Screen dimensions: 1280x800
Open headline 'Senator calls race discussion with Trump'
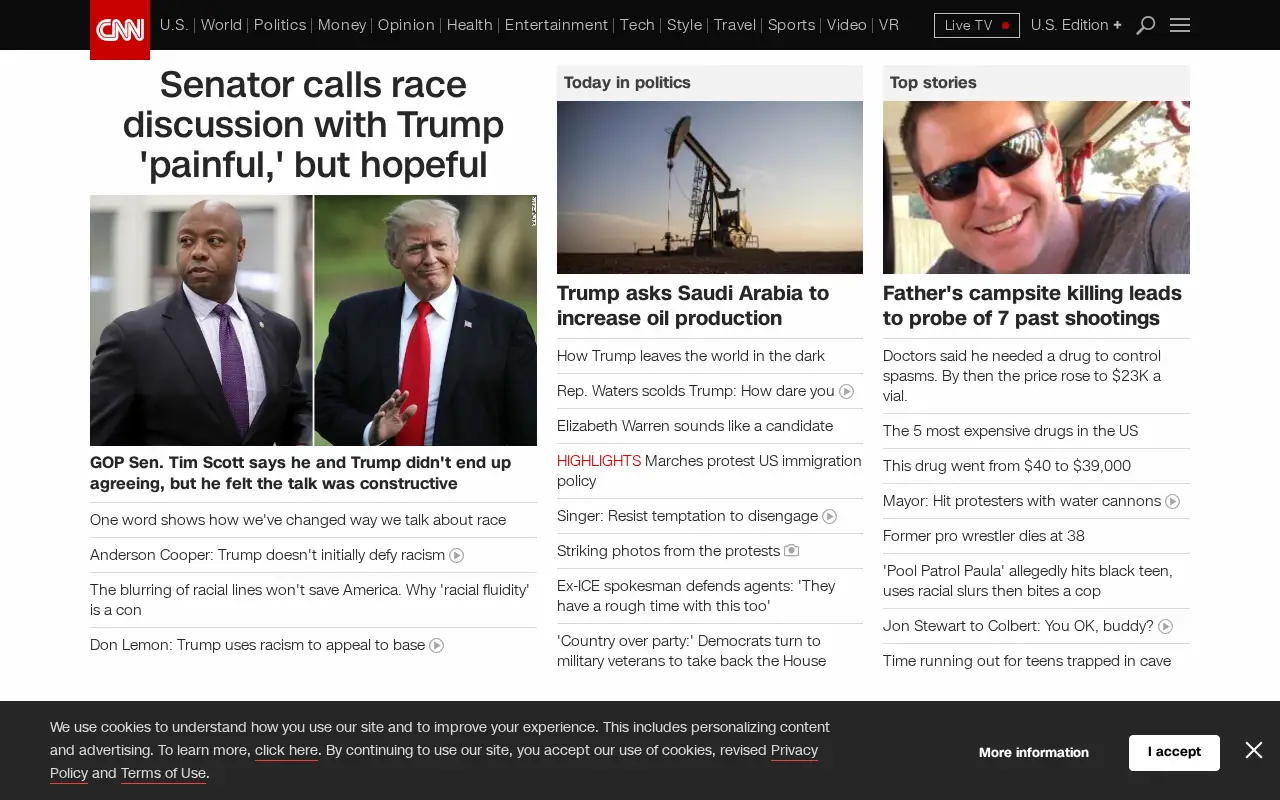(313, 125)
